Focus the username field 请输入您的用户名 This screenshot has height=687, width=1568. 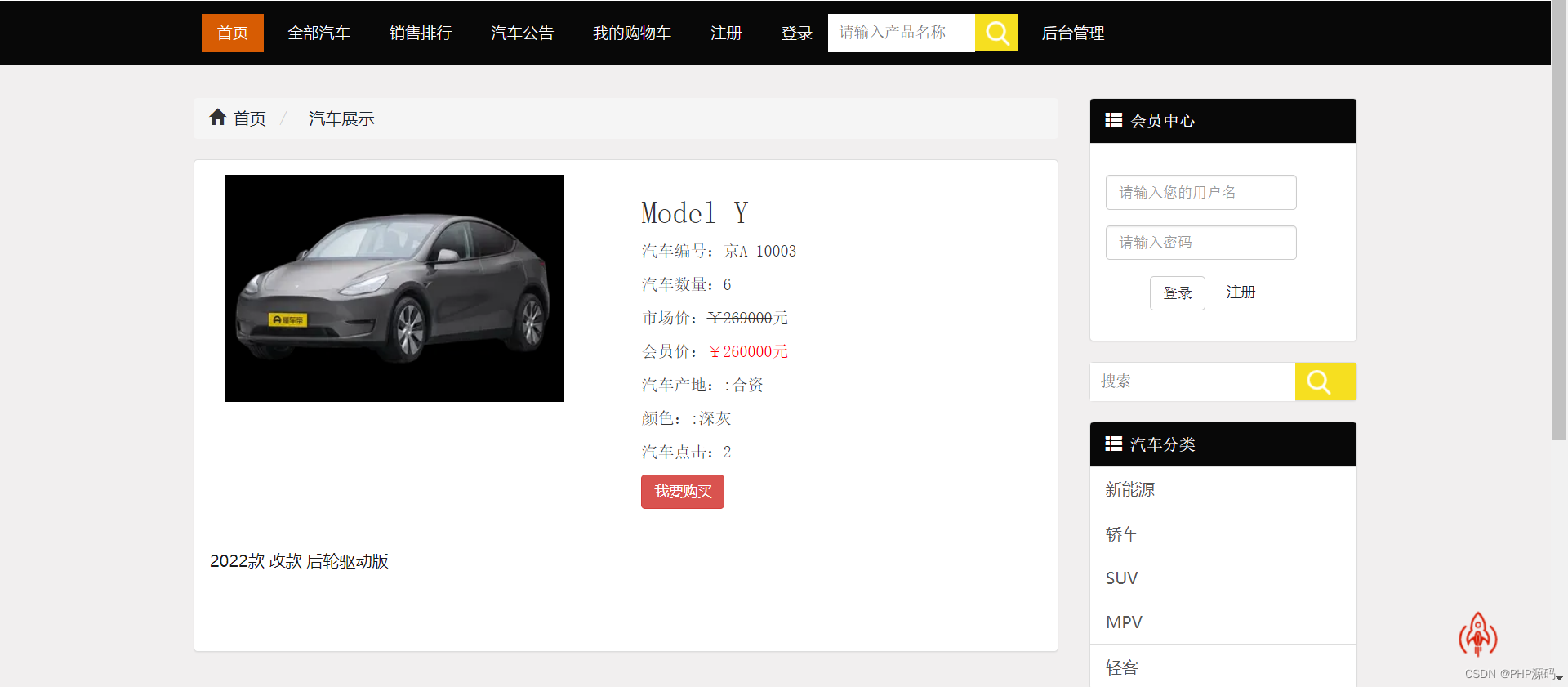click(x=1201, y=192)
